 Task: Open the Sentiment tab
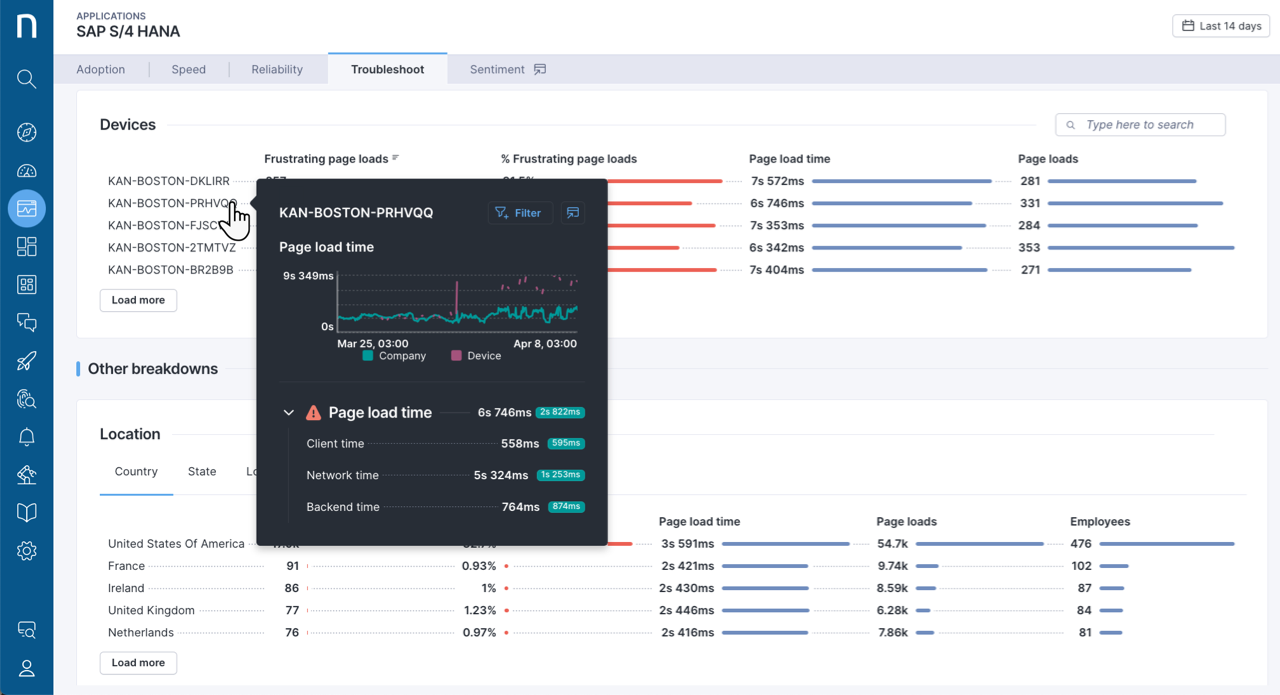(x=497, y=69)
